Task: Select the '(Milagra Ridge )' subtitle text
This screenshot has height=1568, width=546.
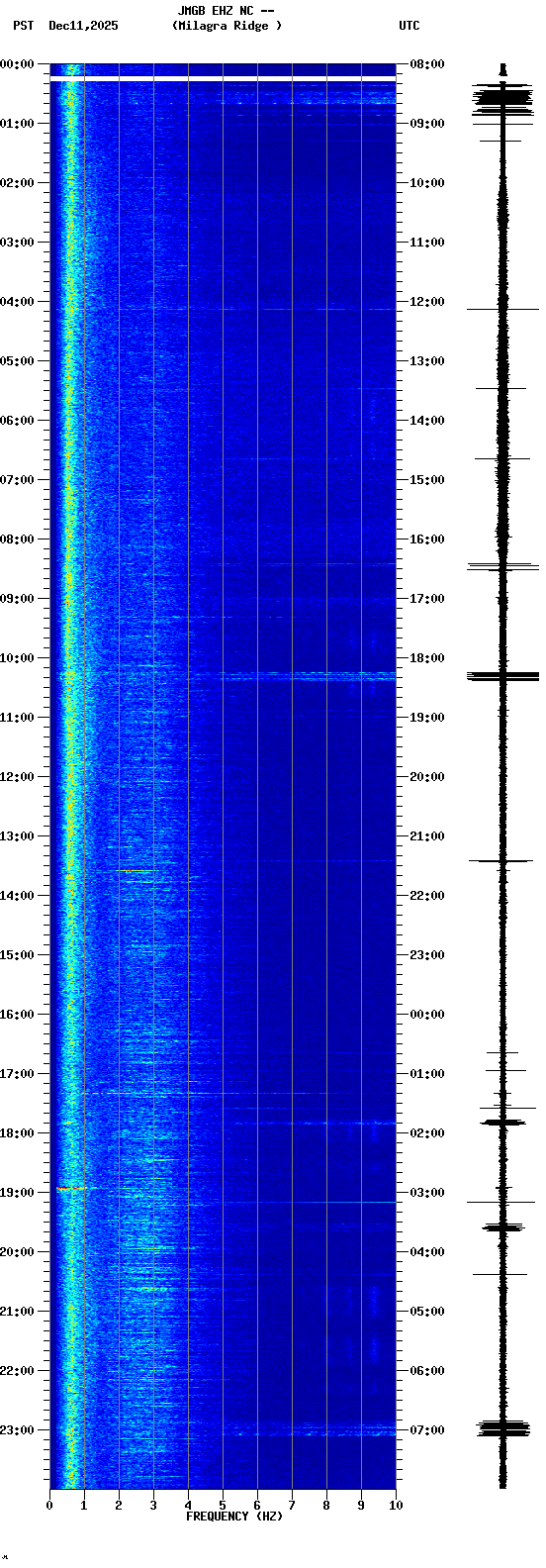Action: [227, 26]
